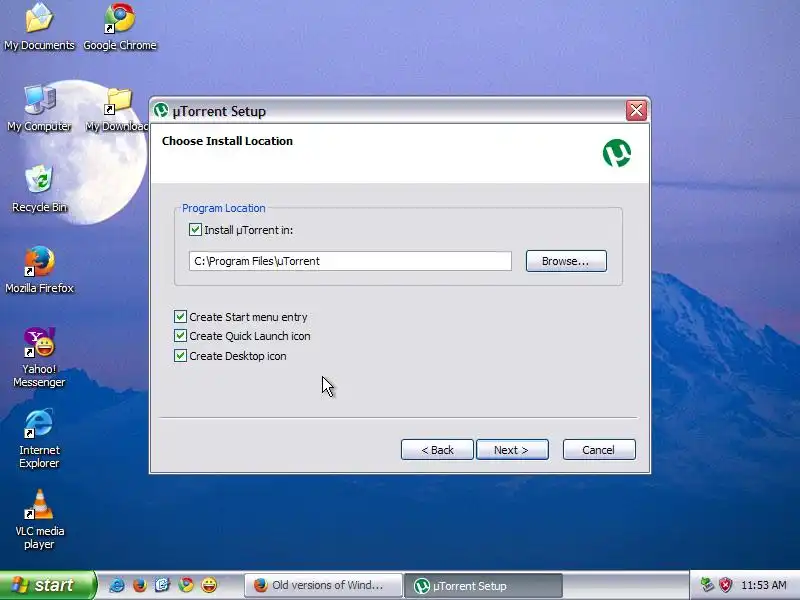The height and width of the screenshot is (600, 800).
Task: Click the install path text field
Action: click(x=350, y=261)
